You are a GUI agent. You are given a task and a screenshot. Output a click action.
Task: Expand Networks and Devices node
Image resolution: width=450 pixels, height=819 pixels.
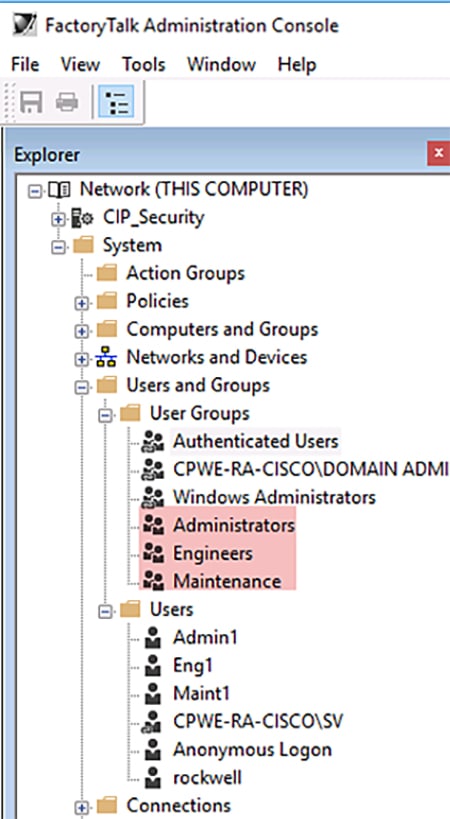[x=81, y=360]
